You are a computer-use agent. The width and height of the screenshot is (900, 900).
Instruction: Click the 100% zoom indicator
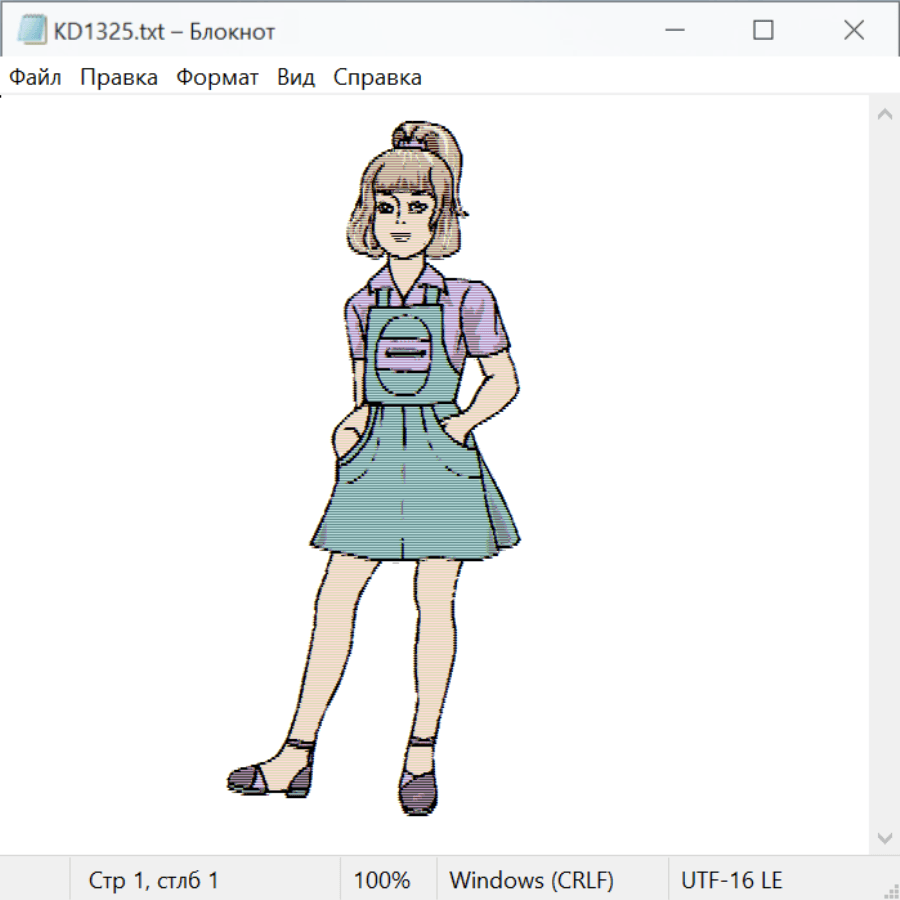click(382, 880)
